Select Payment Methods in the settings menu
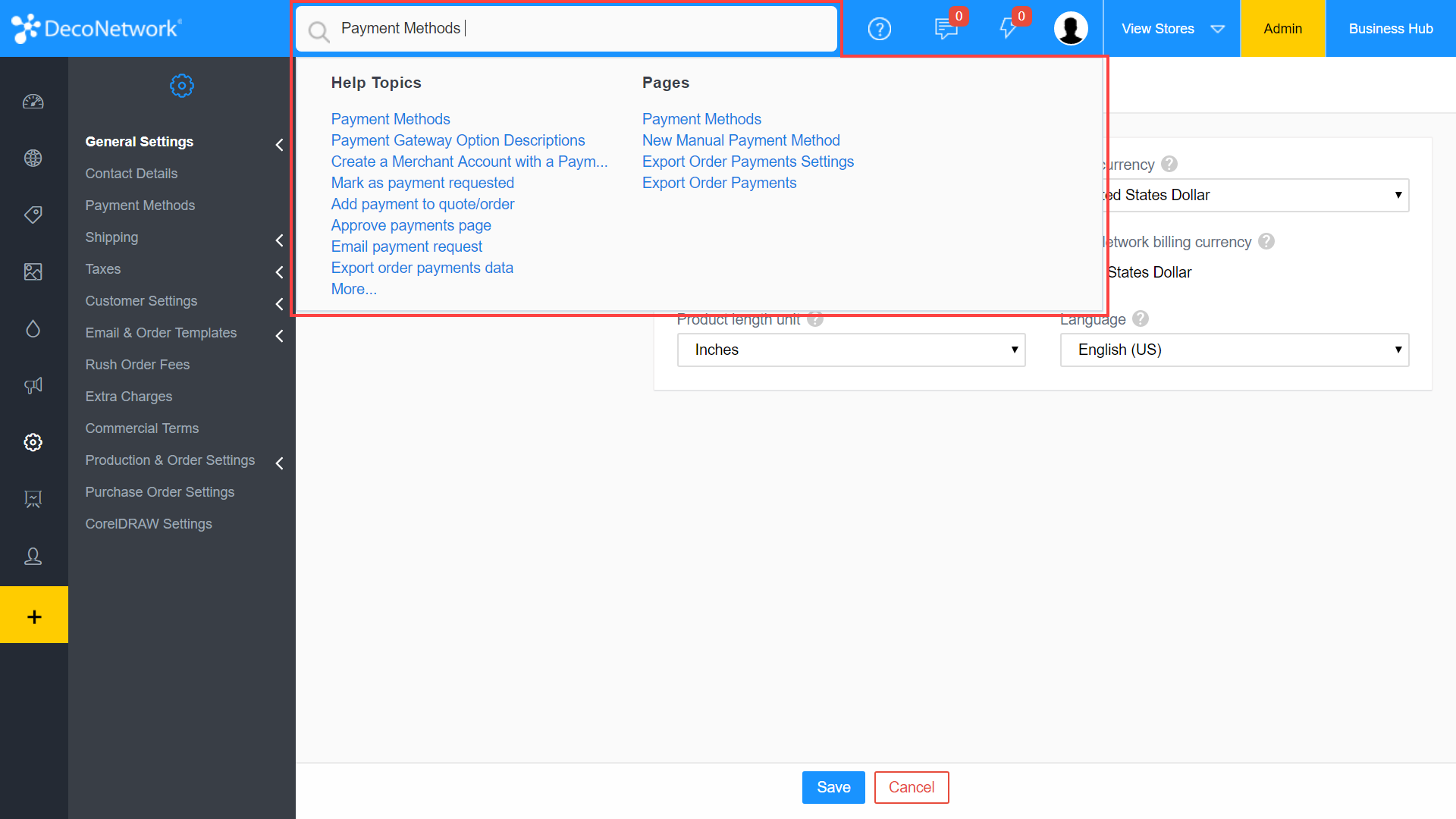Viewport: 1456px width, 819px height. pyautogui.click(x=140, y=206)
